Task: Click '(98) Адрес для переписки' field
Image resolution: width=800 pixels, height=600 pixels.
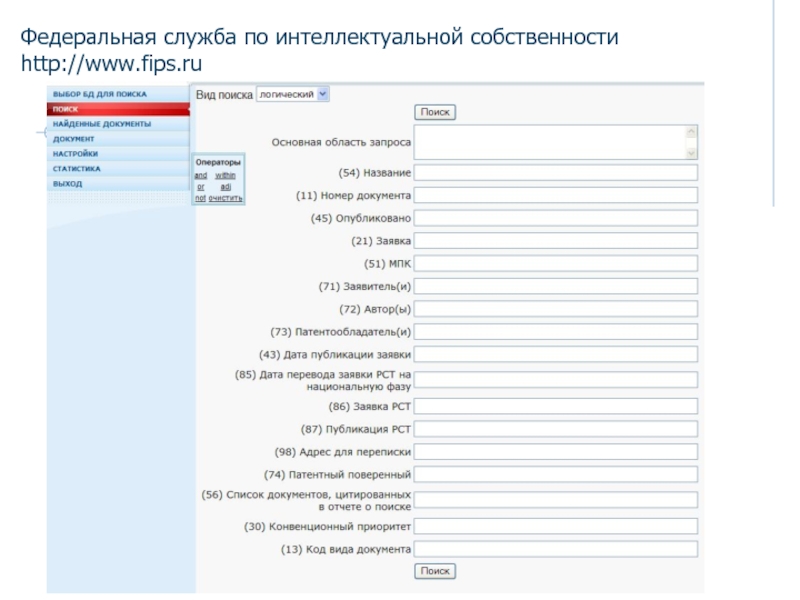Action: pos(556,452)
